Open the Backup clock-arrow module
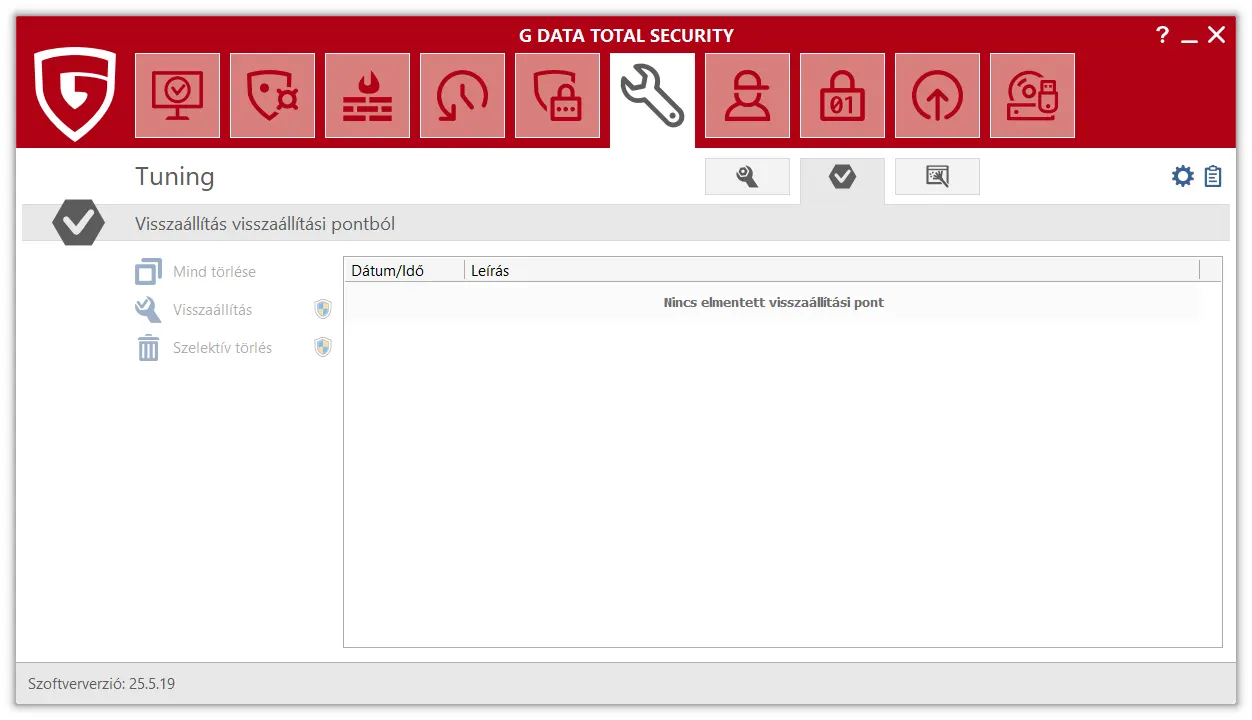The image size is (1252, 720). point(462,96)
